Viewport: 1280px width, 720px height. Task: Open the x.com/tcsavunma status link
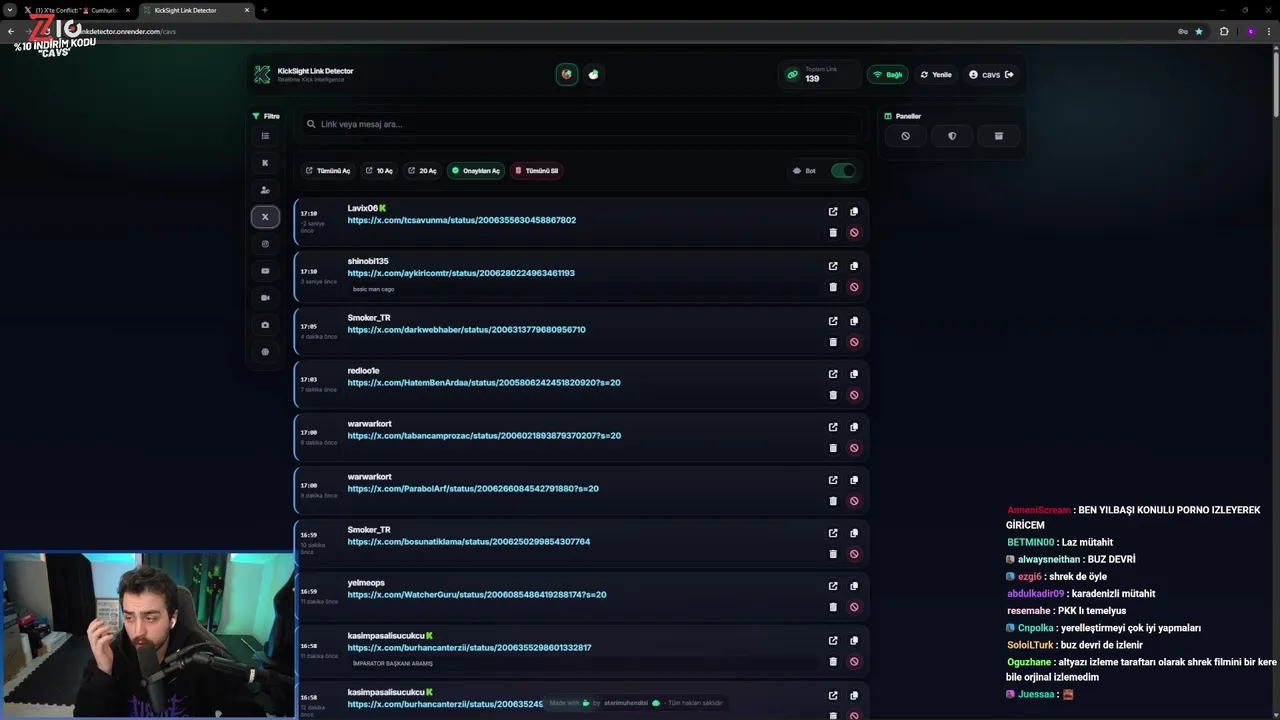point(462,220)
